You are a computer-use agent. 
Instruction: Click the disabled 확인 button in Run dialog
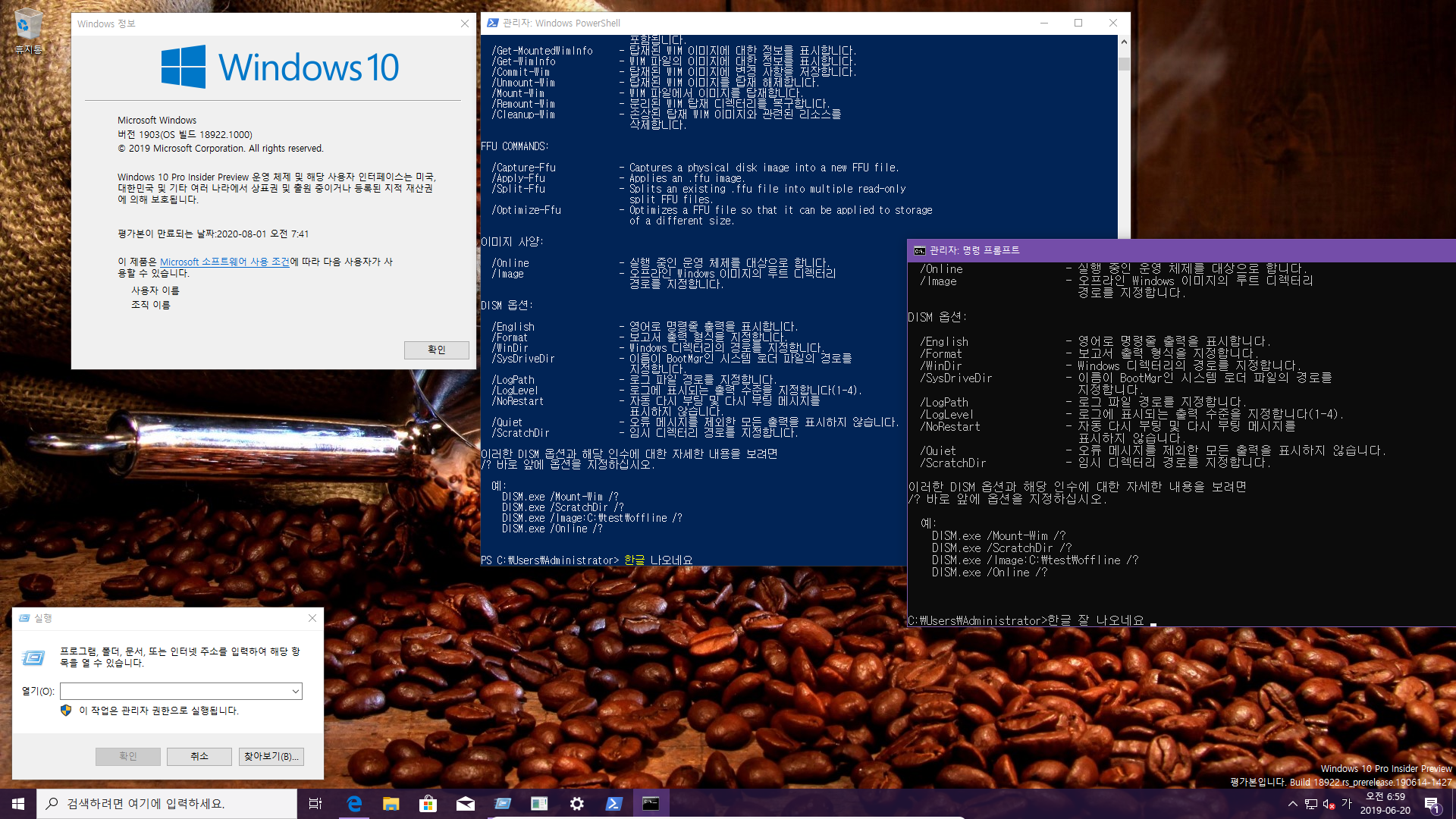pos(128,756)
